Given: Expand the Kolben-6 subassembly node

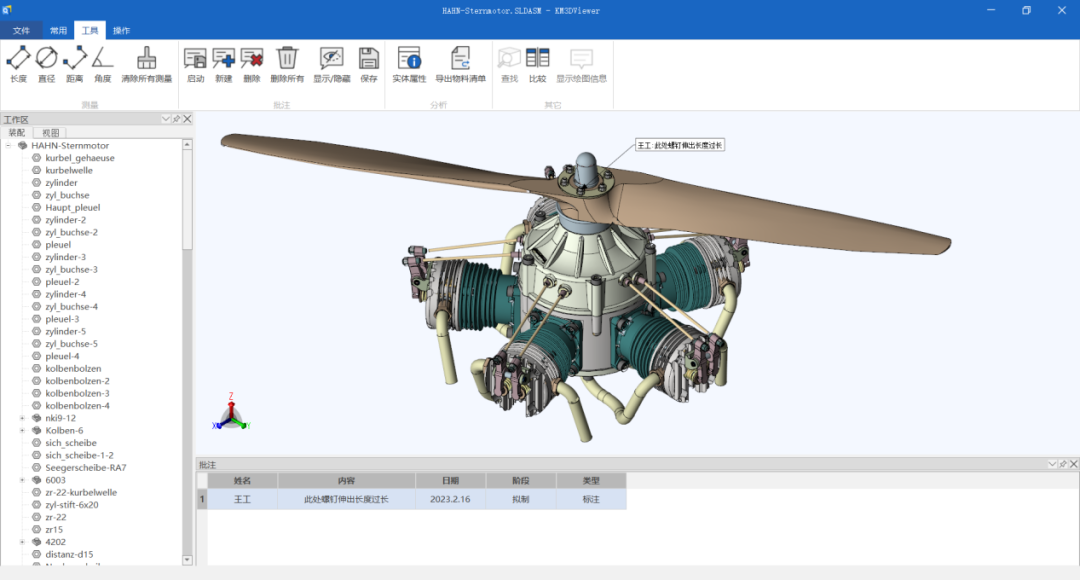Looking at the screenshot, I should (x=22, y=430).
